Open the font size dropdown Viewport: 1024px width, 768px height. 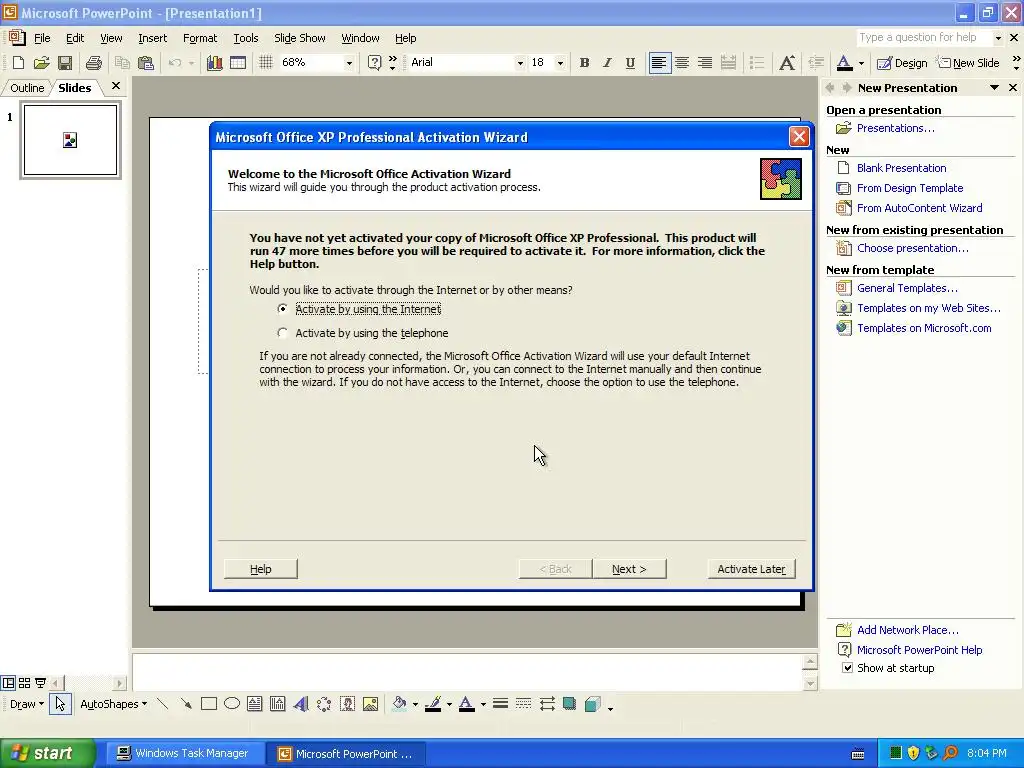[560, 63]
